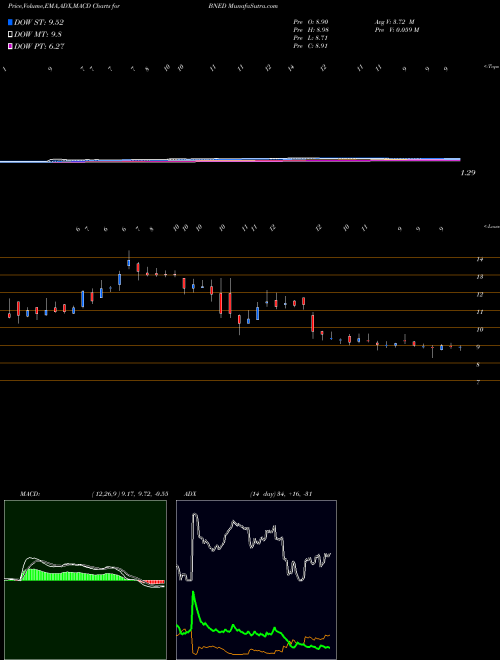Click the ADX indicator chart panel

coord(256,580)
